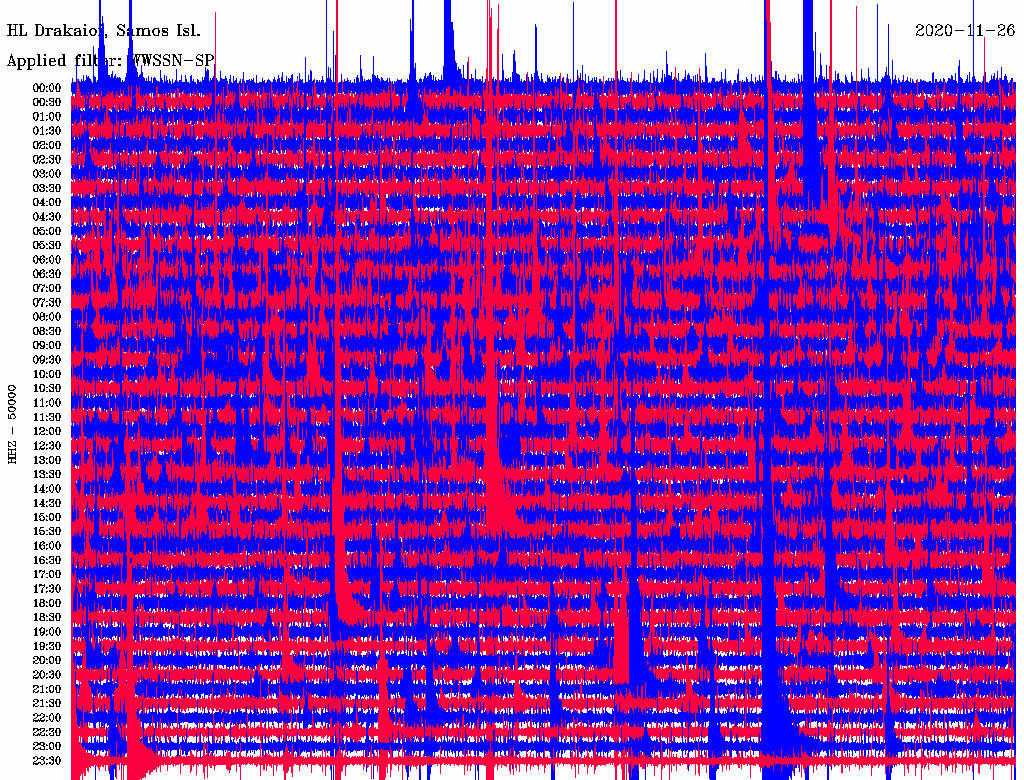Click the 02:00 time label
Image resolution: width=1024 pixels, height=780 pixels.
tap(47, 145)
